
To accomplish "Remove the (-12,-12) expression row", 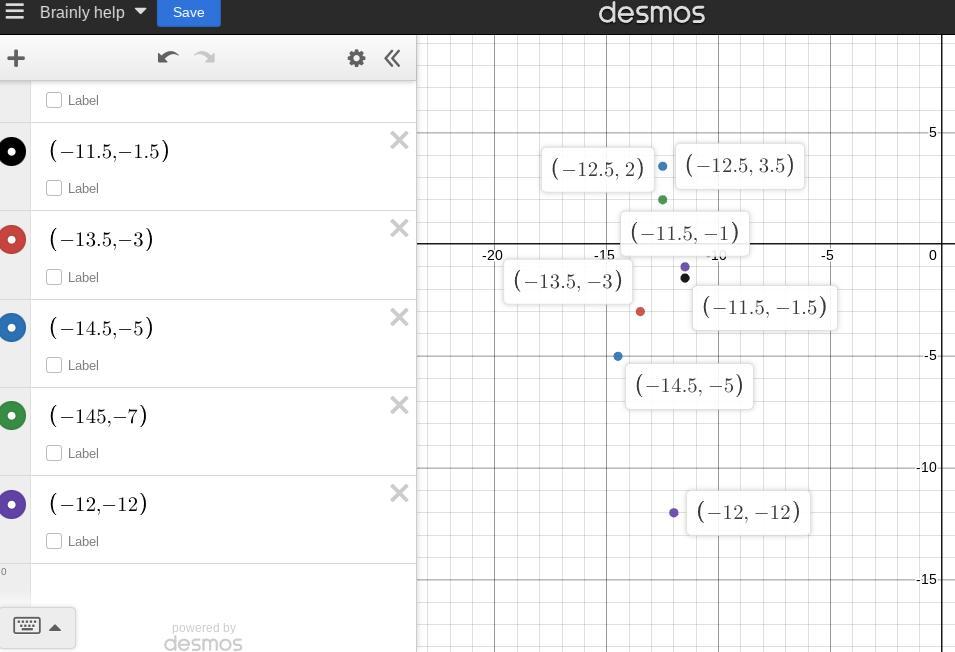I will (399, 493).
